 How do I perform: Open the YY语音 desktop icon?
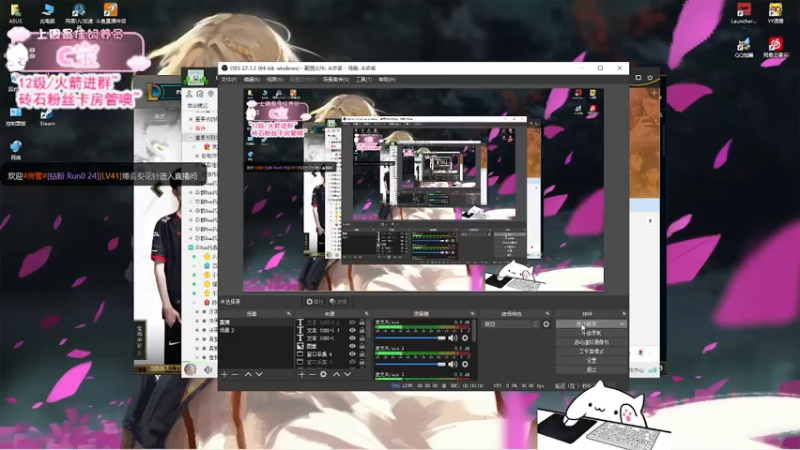tap(776, 14)
